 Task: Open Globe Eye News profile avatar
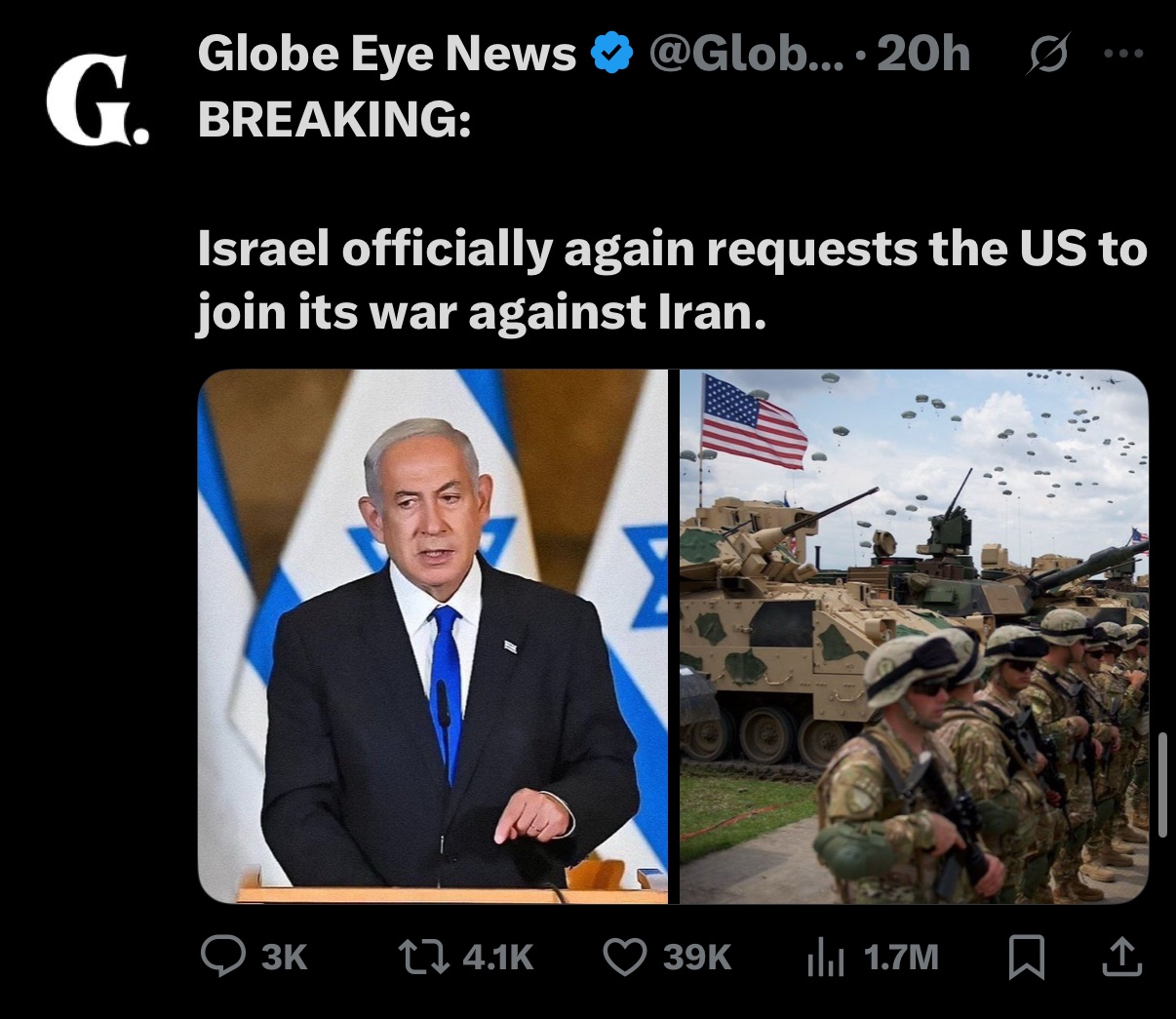coord(99,99)
